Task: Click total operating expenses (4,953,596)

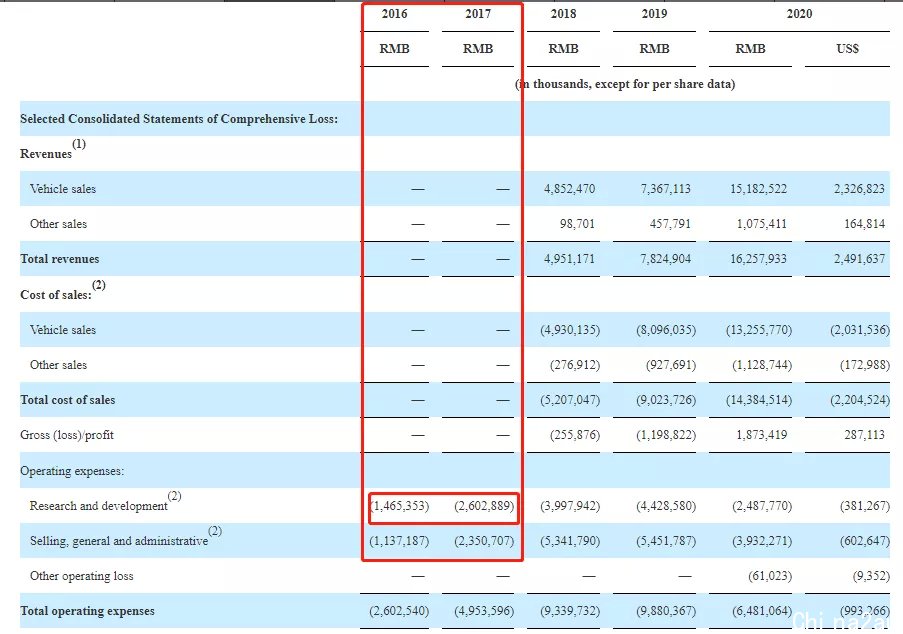Action: pos(484,611)
